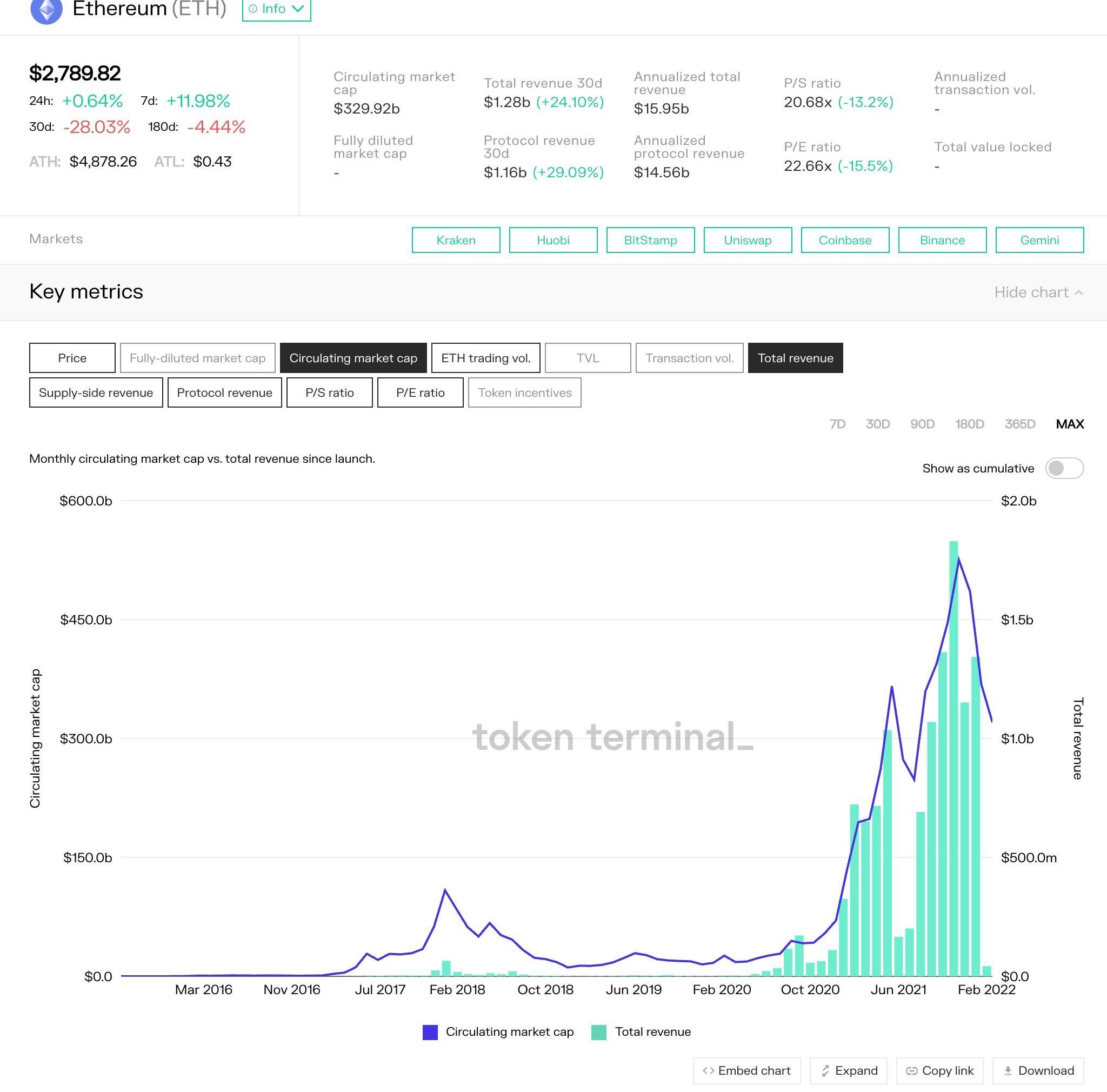Toggle Show as cumulative switch
Image resolution: width=1107 pixels, height=1092 pixels.
(x=1064, y=468)
